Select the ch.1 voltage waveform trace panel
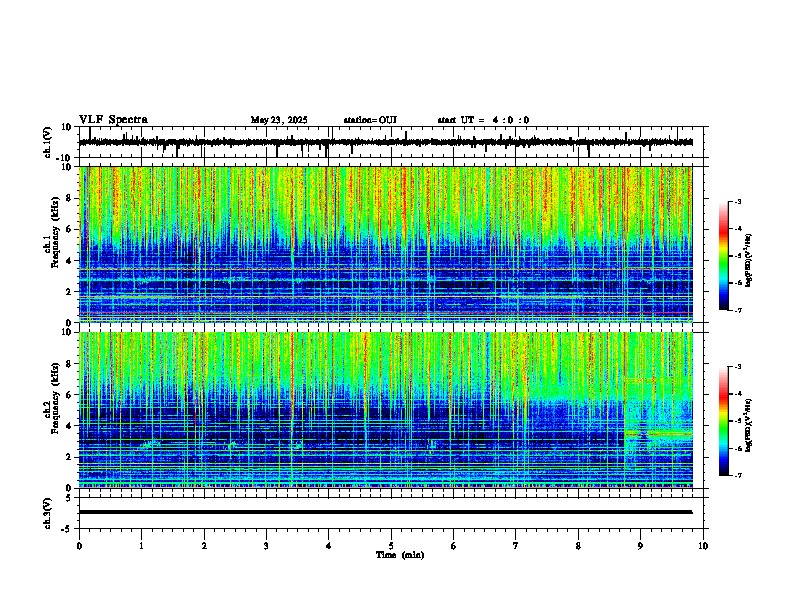 [393, 142]
